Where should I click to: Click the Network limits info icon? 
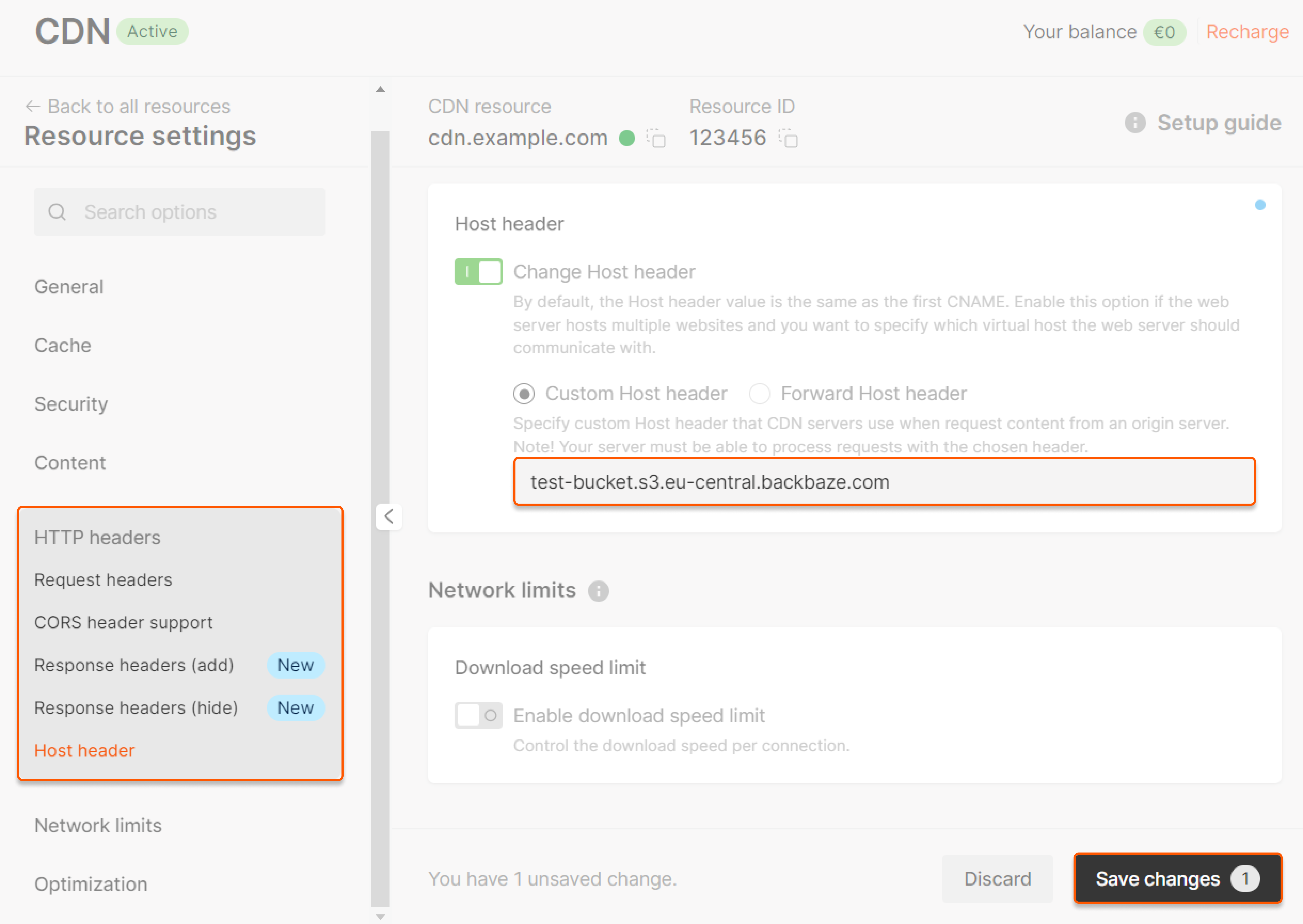(x=598, y=591)
